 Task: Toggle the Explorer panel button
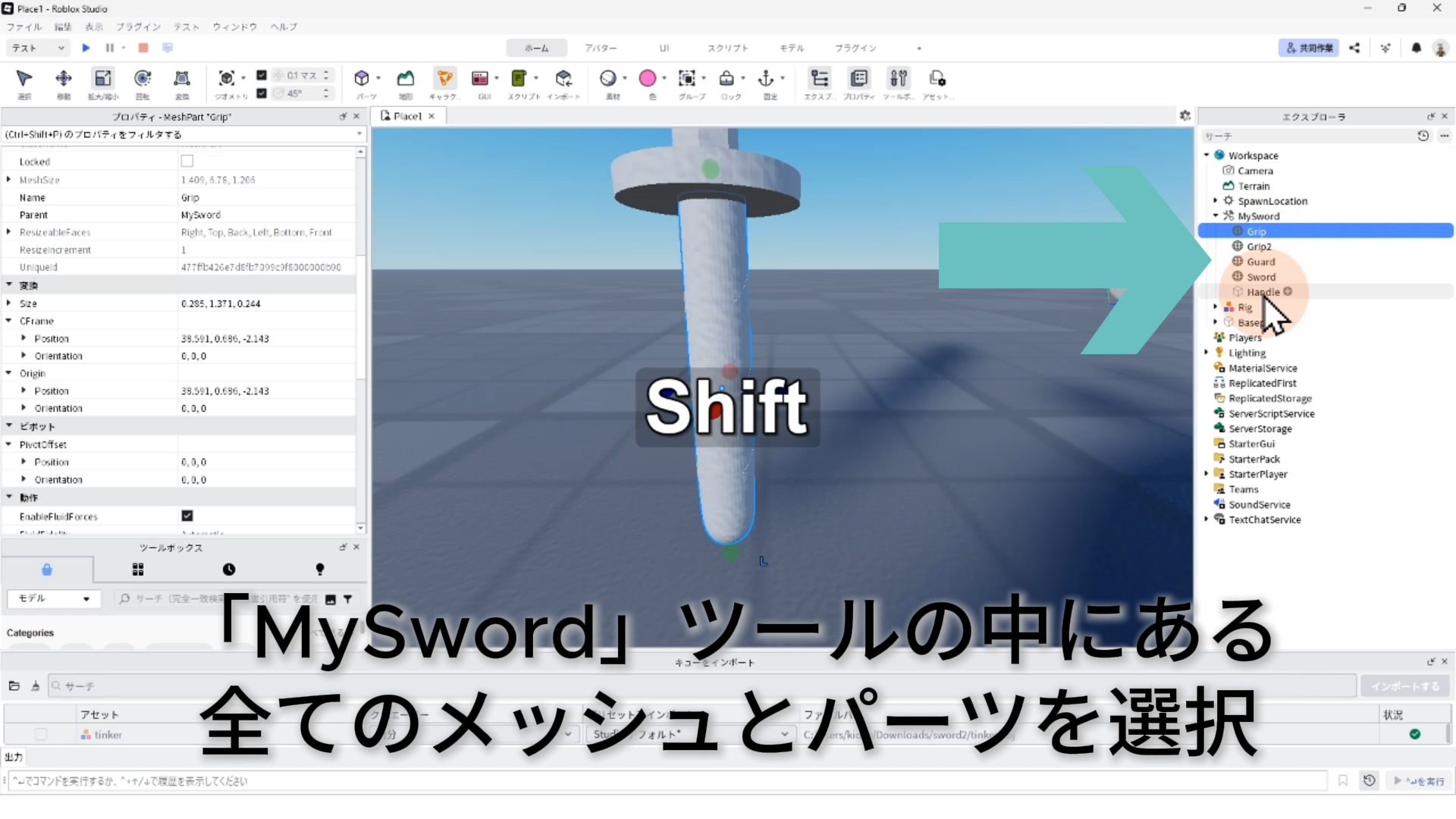coord(819,79)
